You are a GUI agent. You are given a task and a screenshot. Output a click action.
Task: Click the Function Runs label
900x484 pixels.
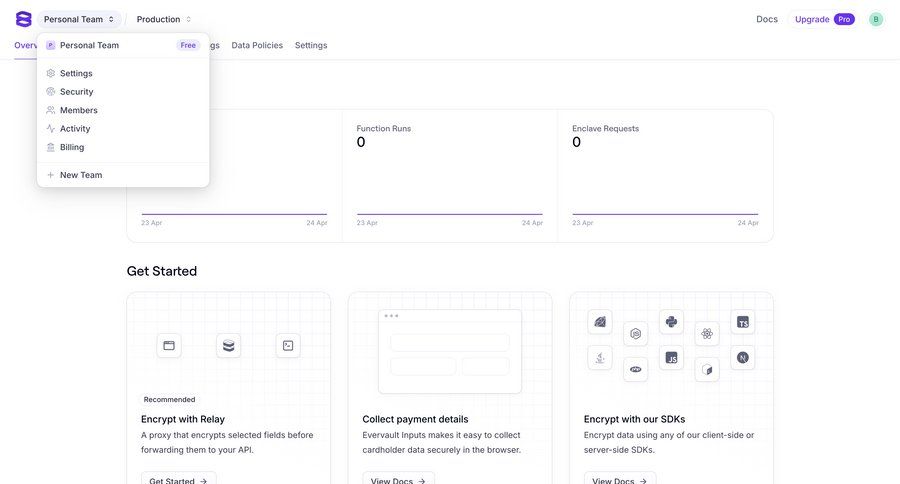click(x=384, y=129)
